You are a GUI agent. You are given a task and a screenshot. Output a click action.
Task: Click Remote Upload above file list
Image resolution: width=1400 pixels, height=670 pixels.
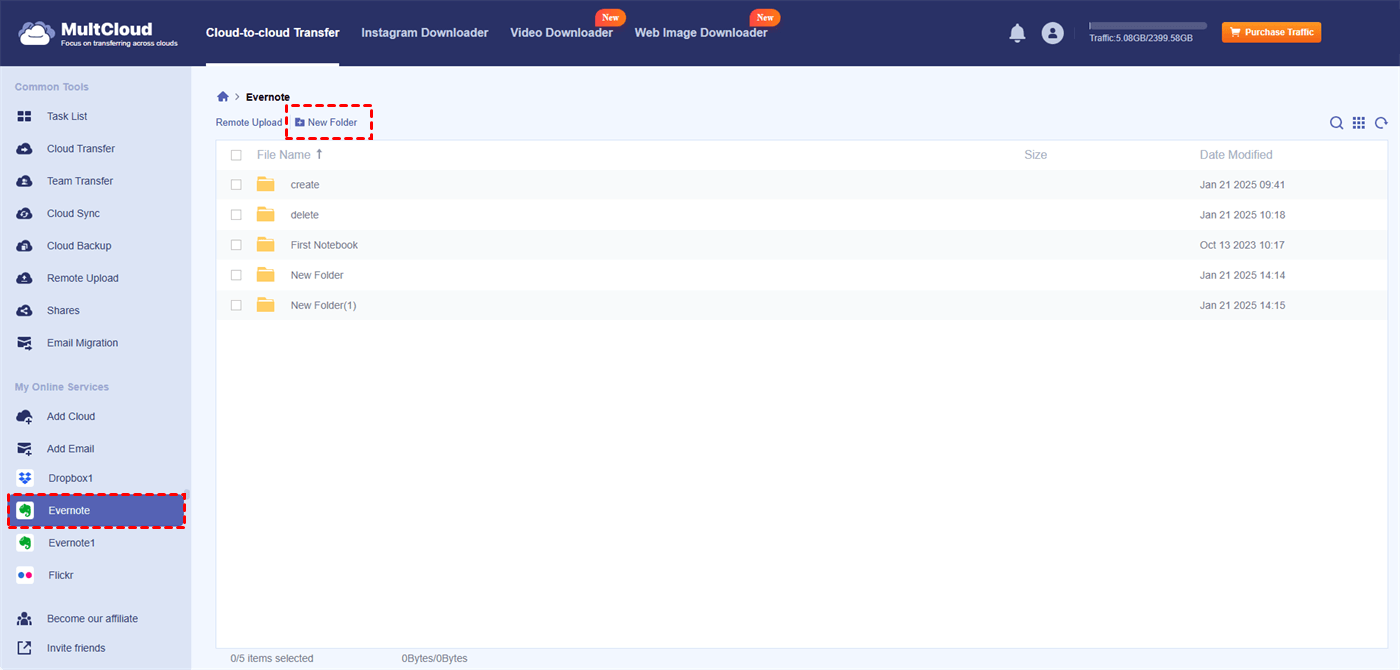click(249, 122)
